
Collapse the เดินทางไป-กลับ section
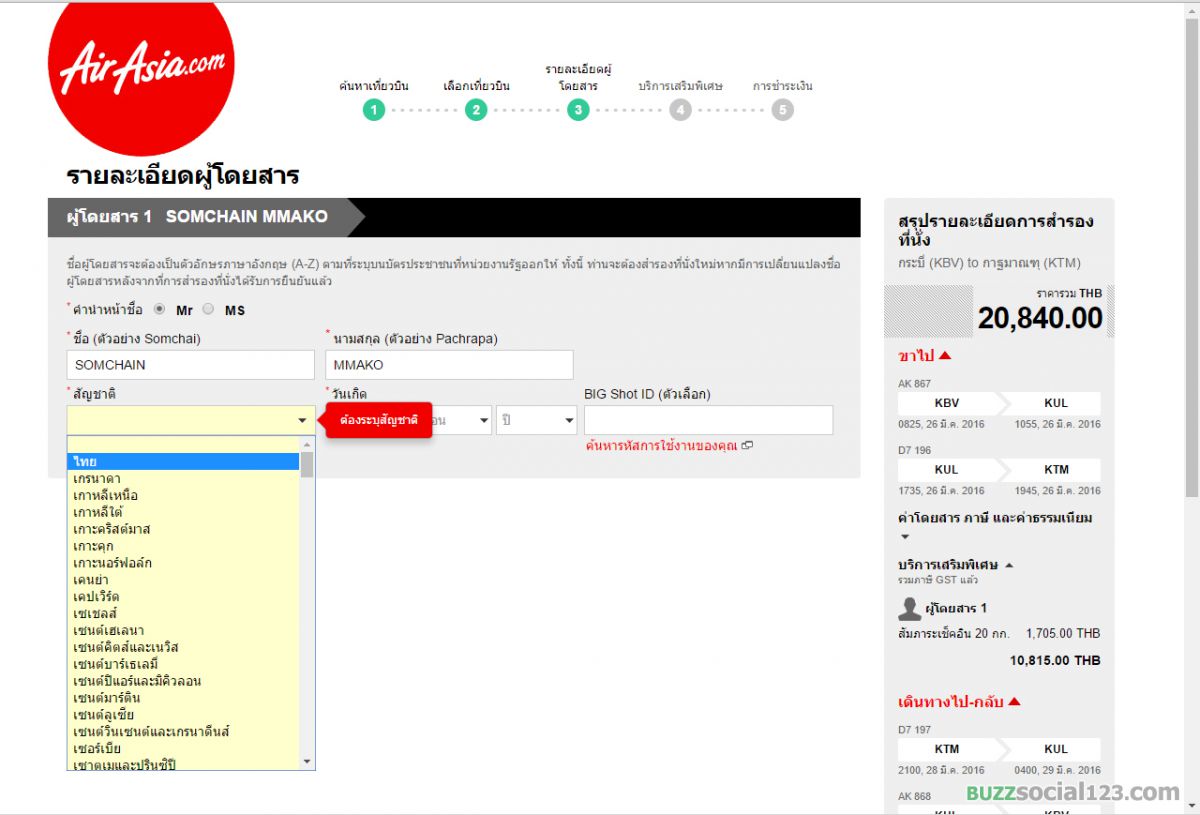coord(1013,702)
